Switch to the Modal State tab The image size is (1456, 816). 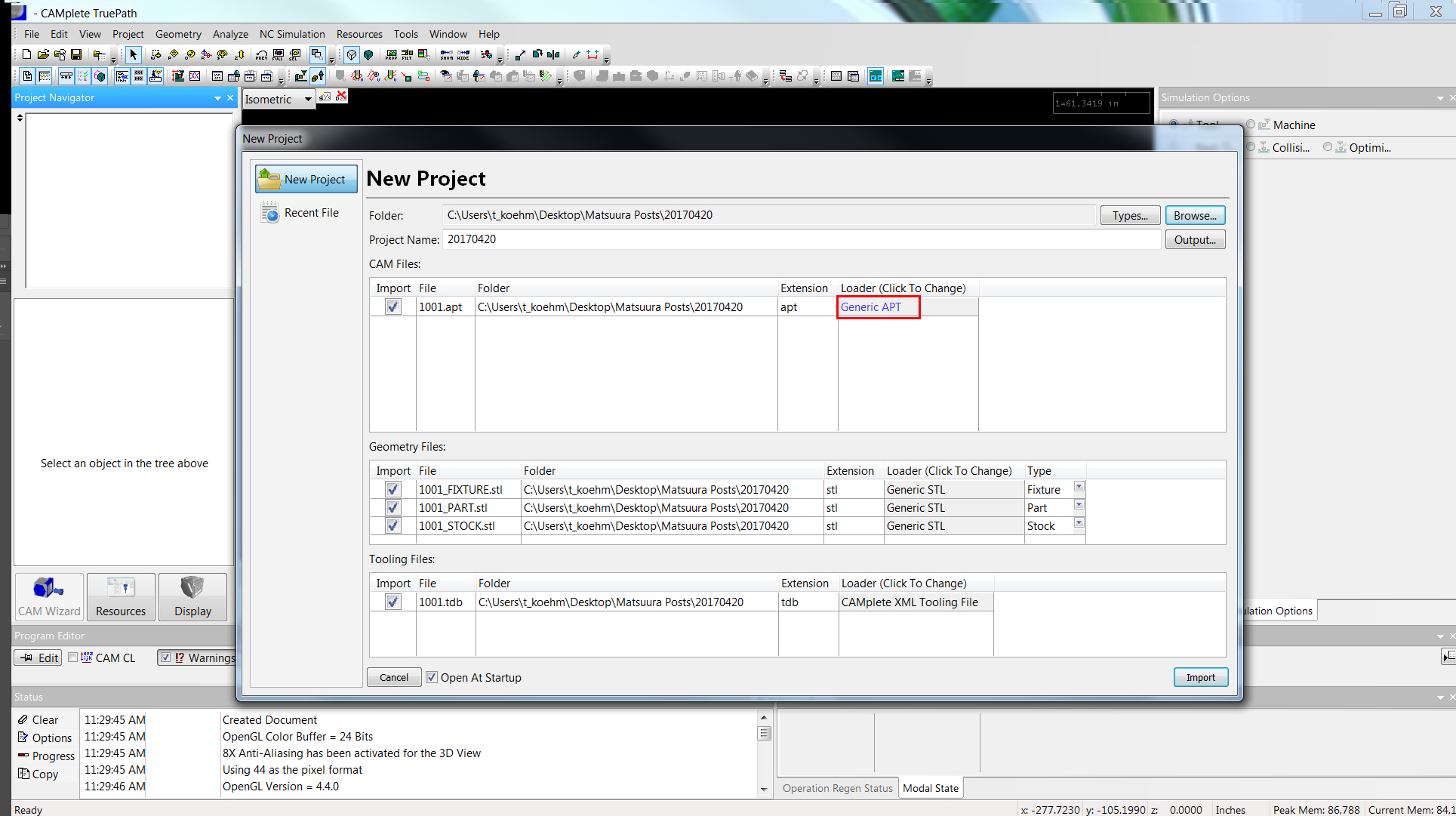pyautogui.click(x=931, y=788)
